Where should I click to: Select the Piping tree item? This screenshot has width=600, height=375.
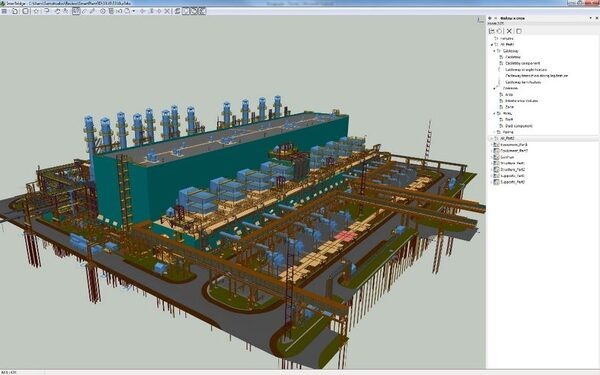point(508,132)
